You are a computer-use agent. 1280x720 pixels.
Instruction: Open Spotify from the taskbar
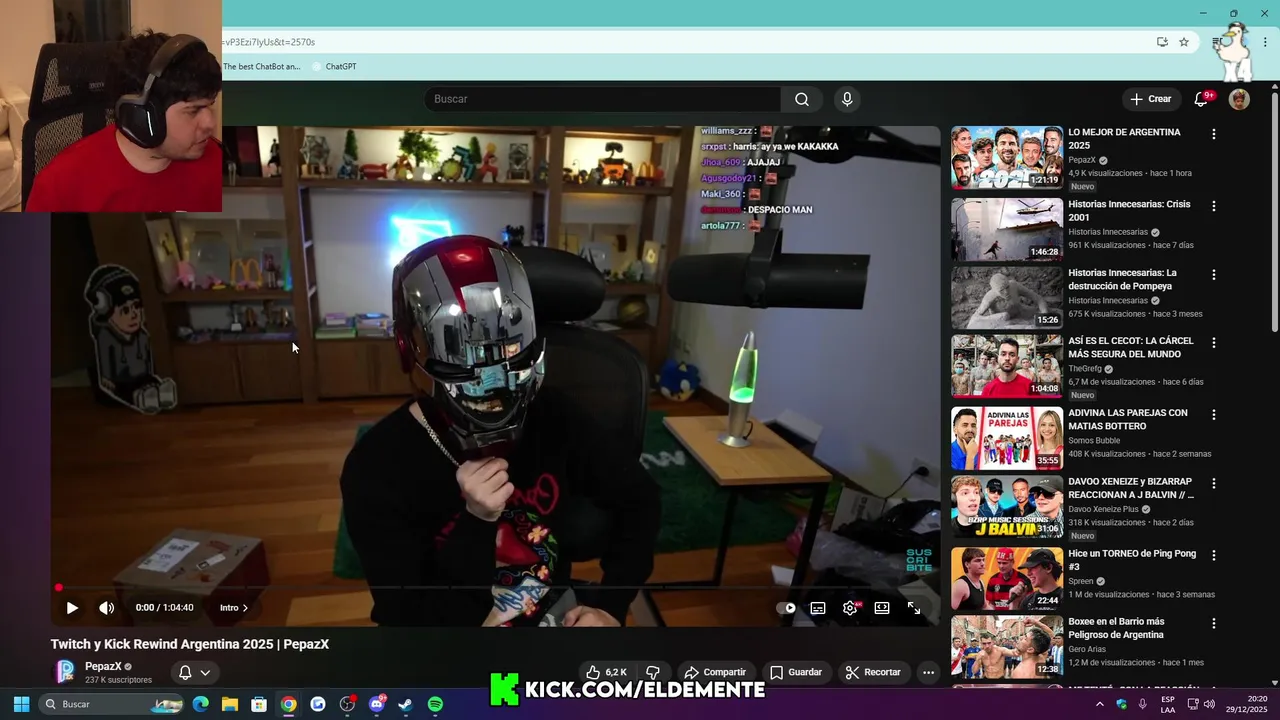(x=435, y=704)
